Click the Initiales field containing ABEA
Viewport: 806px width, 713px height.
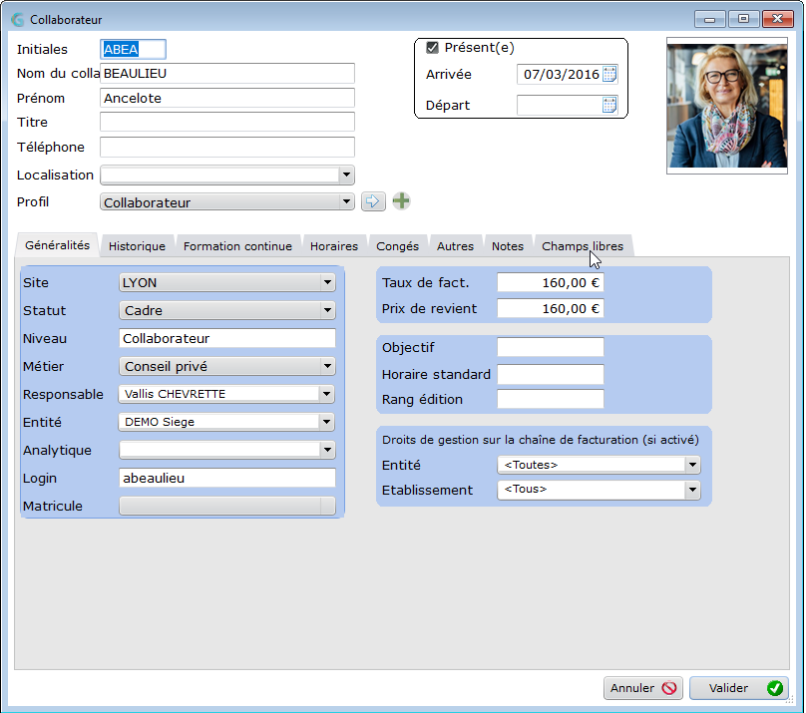[x=133, y=49]
